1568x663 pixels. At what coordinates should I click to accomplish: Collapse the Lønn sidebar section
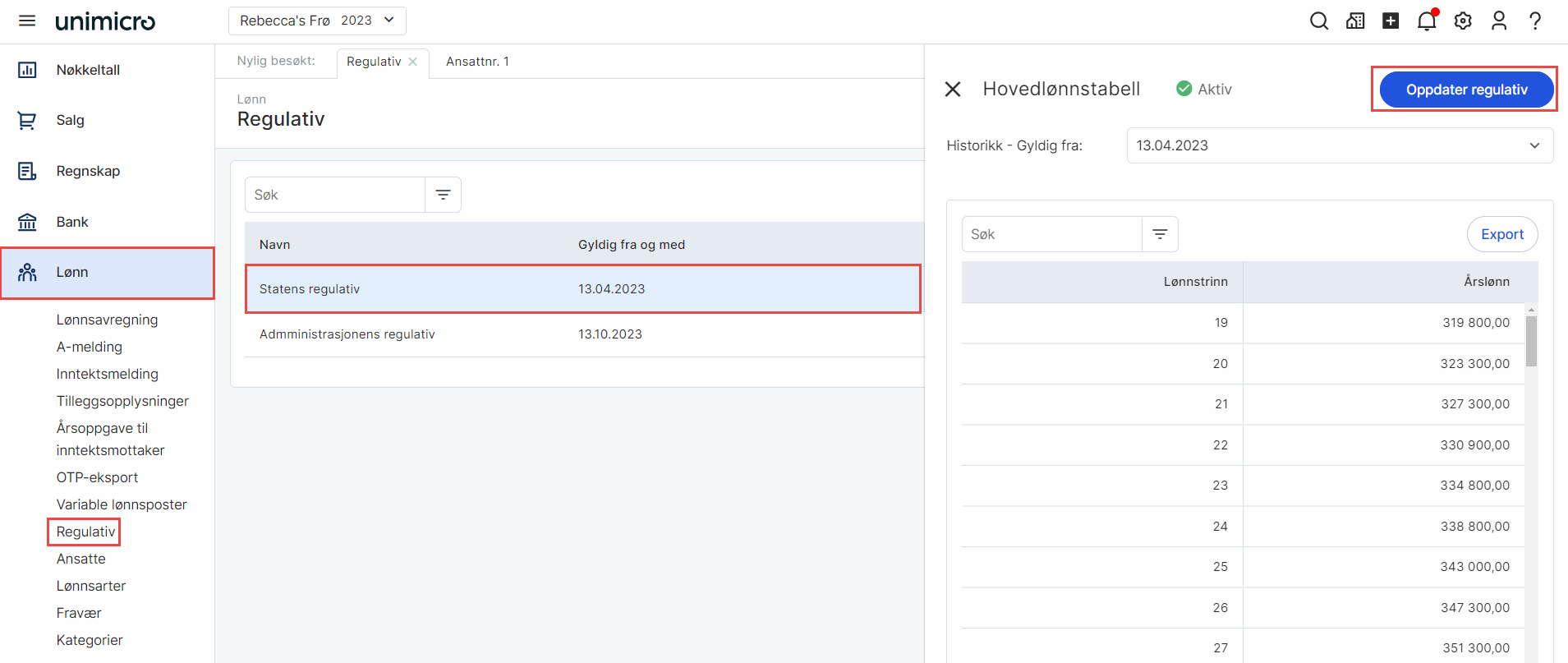[x=107, y=273]
